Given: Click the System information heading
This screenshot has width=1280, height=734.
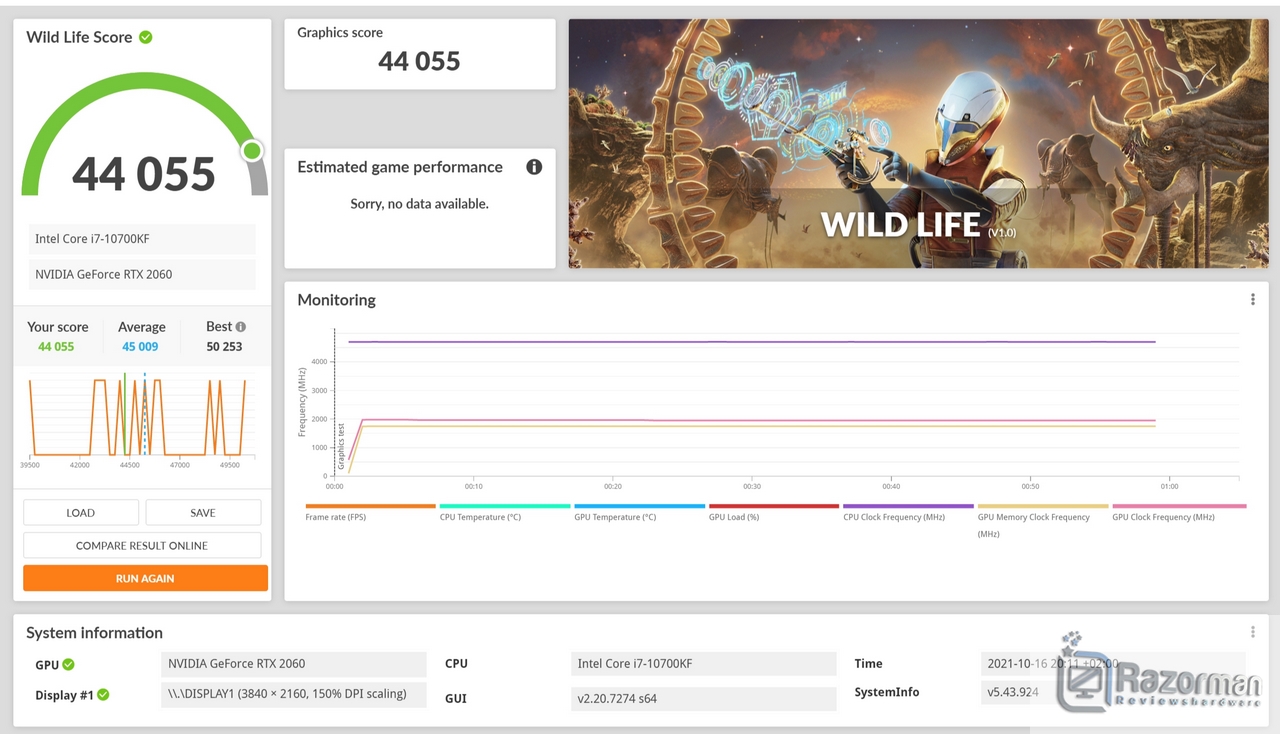Looking at the screenshot, I should point(94,633).
